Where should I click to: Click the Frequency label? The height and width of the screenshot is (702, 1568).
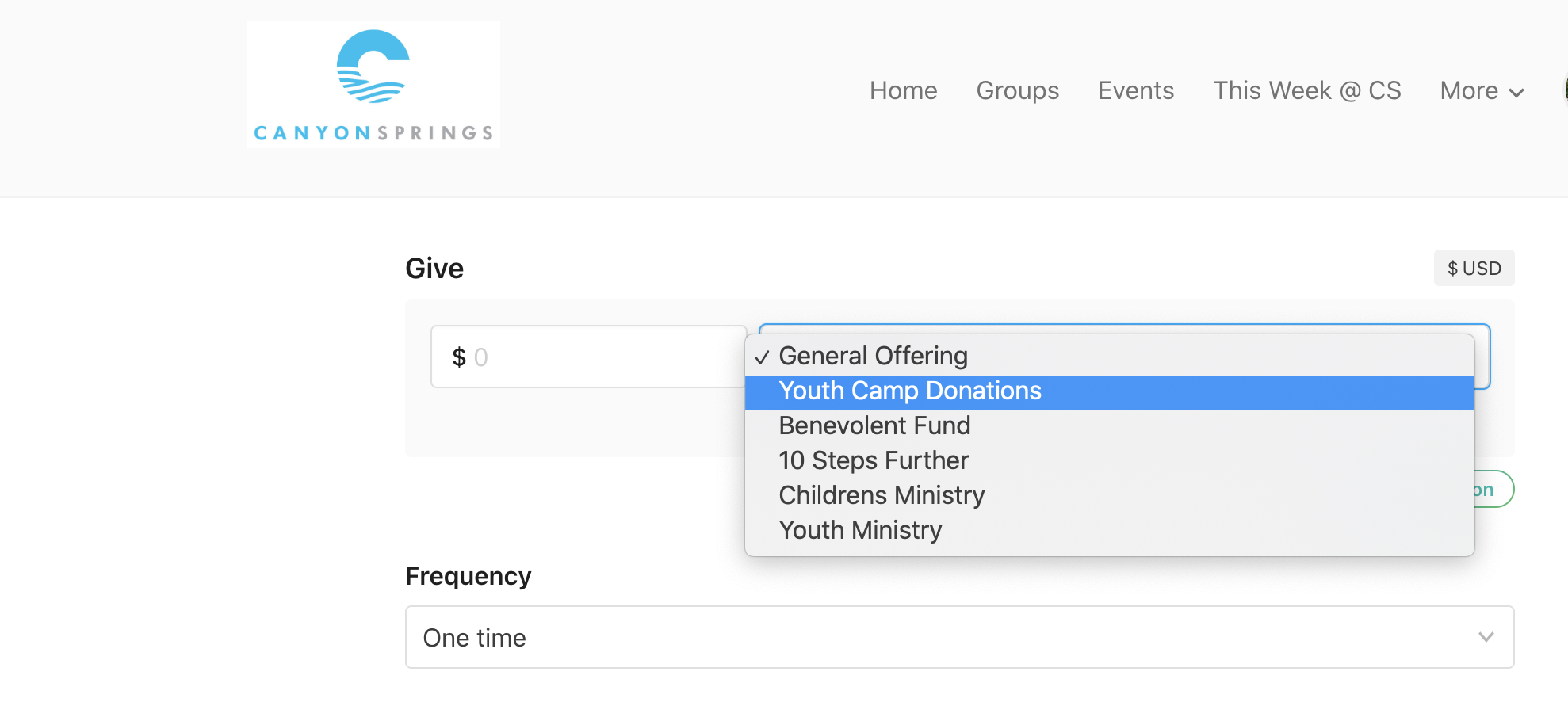pos(468,576)
